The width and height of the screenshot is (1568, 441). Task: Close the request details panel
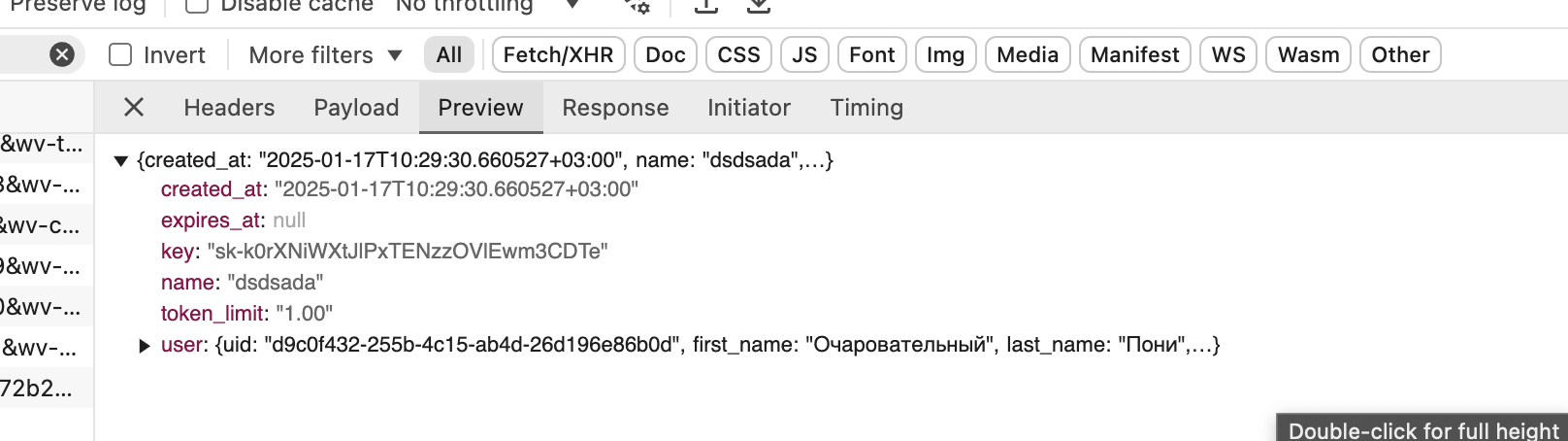(134, 108)
